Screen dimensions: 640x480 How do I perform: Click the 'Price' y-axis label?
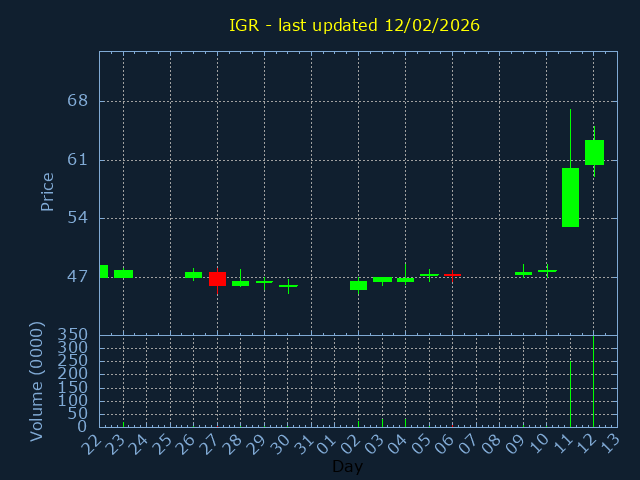pos(47,191)
